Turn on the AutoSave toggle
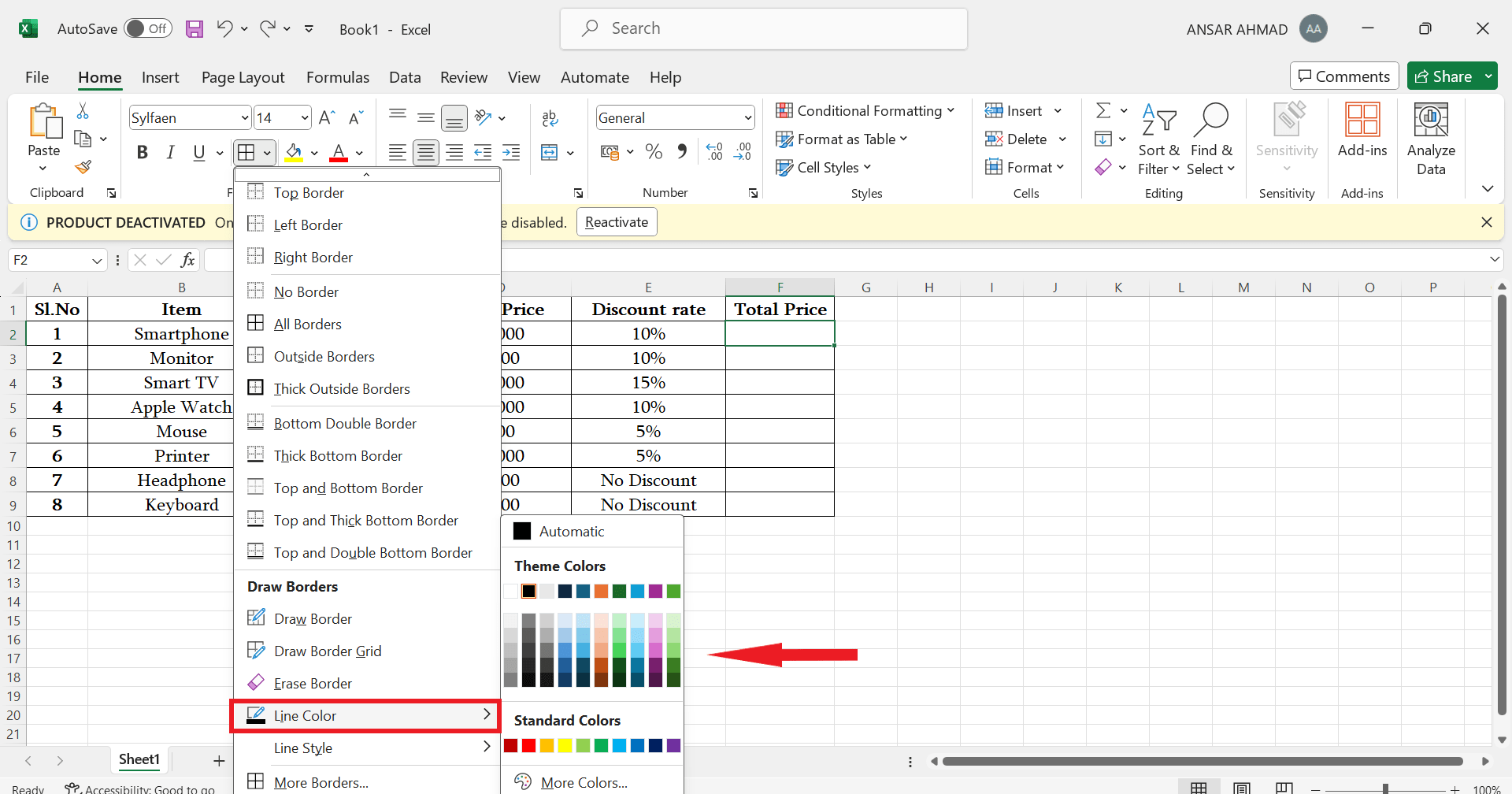Screen dimensions: 1512x794 click(x=148, y=28)
